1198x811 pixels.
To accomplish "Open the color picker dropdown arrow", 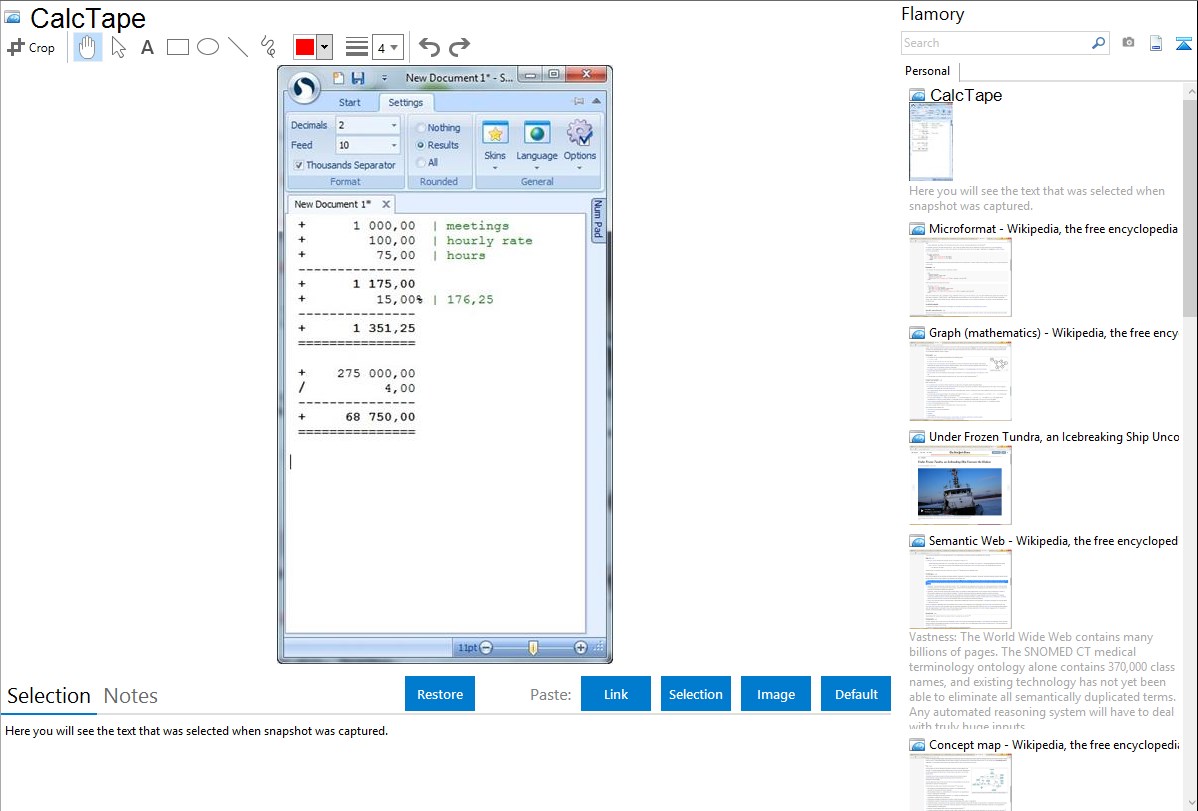I will click(325, 47).
